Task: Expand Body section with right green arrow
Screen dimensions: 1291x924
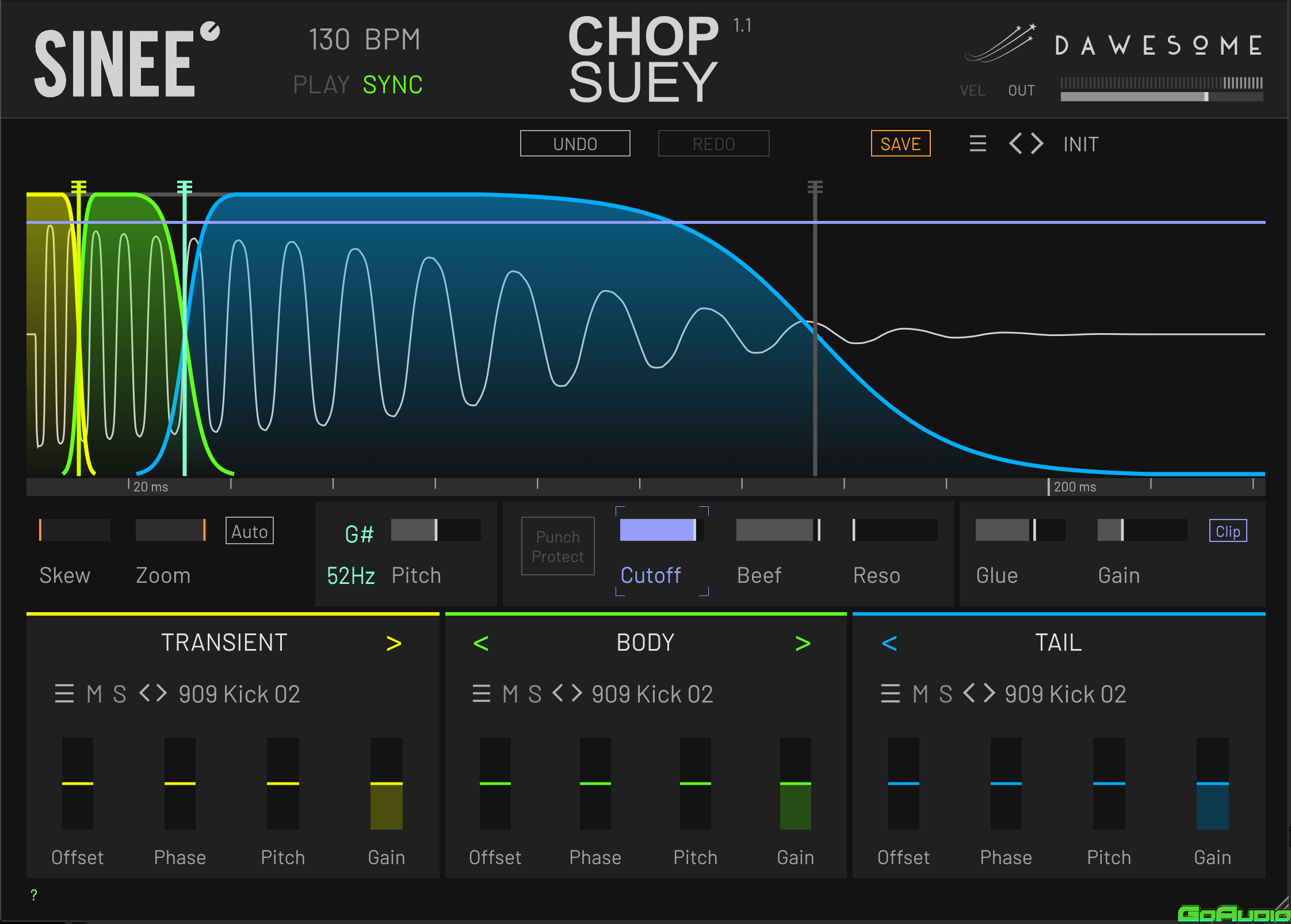Action: [803, 643]
